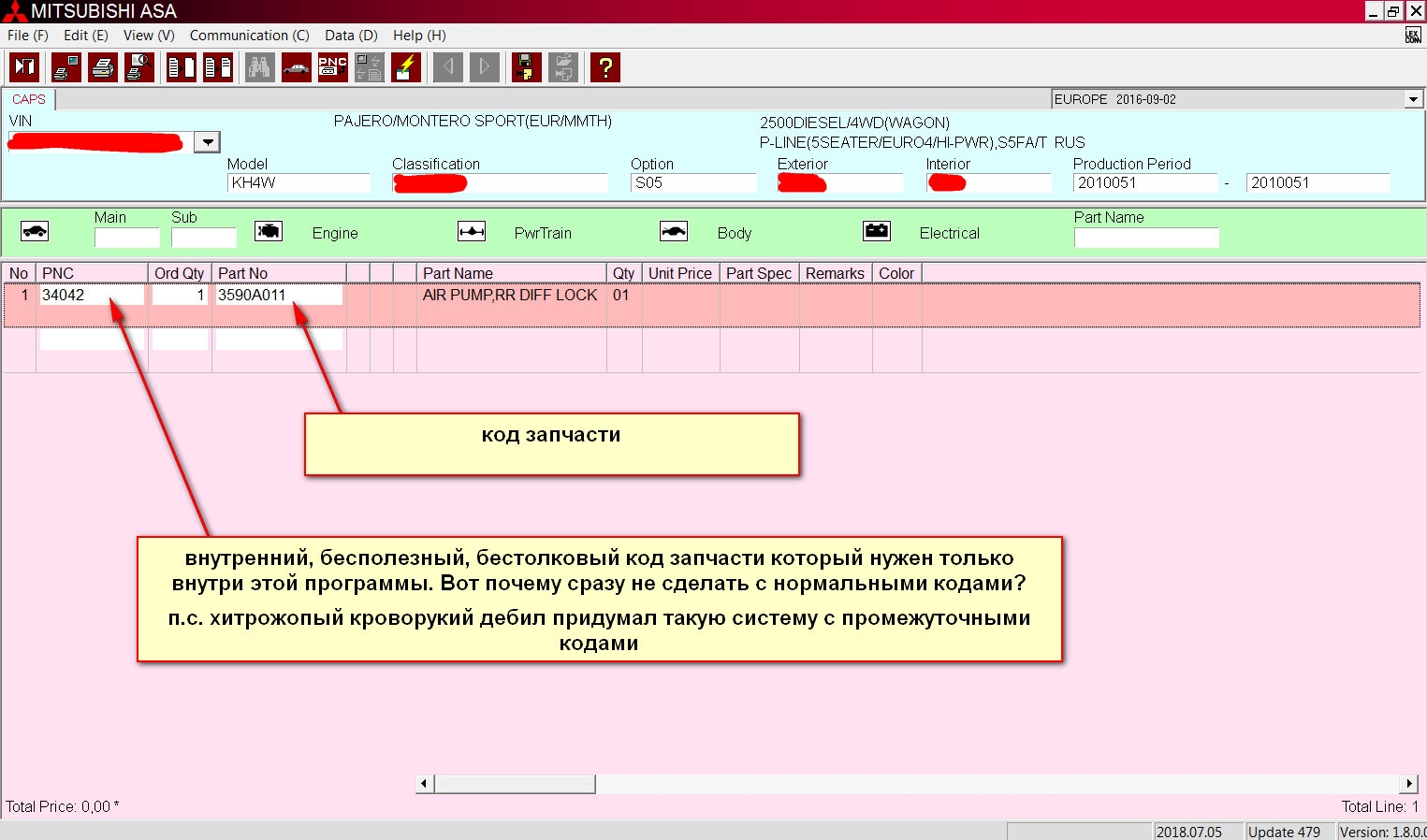Image resolution: width=1427 pixels, height=840 pixels.
Task: Expand the EUROPE 2016-09-02 catalog dropdown
Action: (x=1413, y=99)
